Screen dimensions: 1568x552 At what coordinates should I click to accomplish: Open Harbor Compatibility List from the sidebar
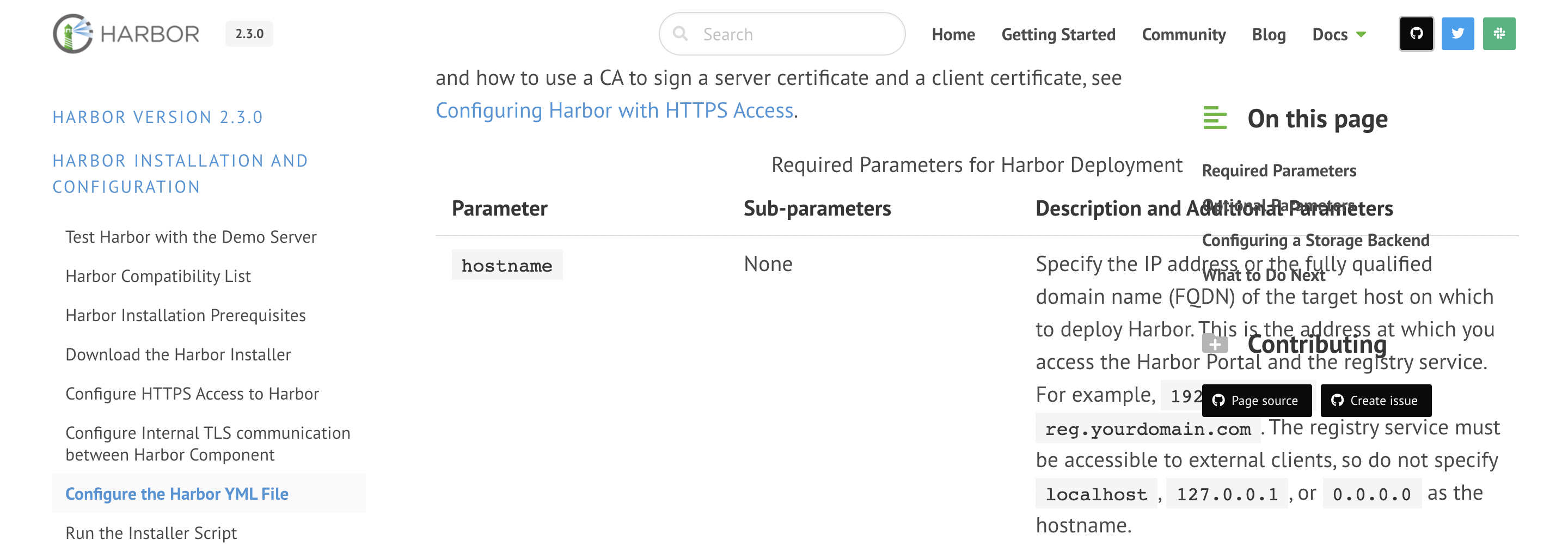point(158,275)
